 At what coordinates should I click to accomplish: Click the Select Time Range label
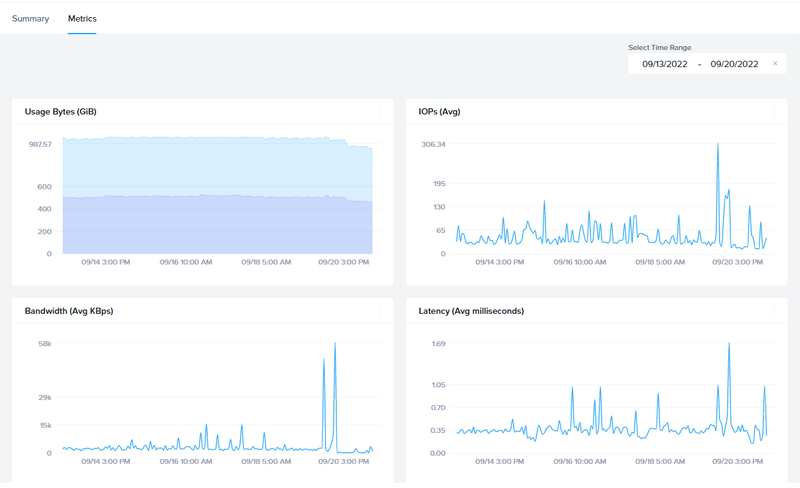[x=659, y=47]
